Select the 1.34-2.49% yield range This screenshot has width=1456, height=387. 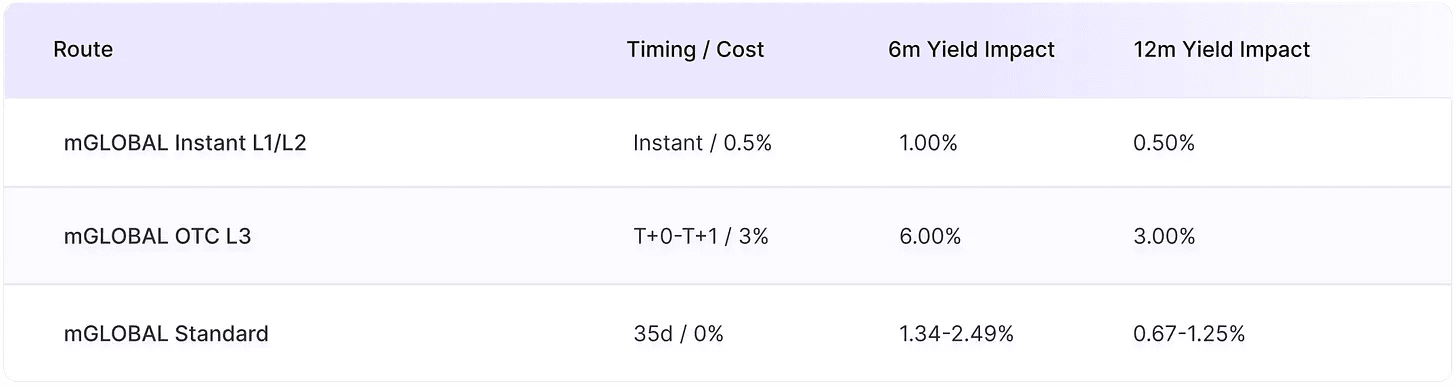click(956, 333)
